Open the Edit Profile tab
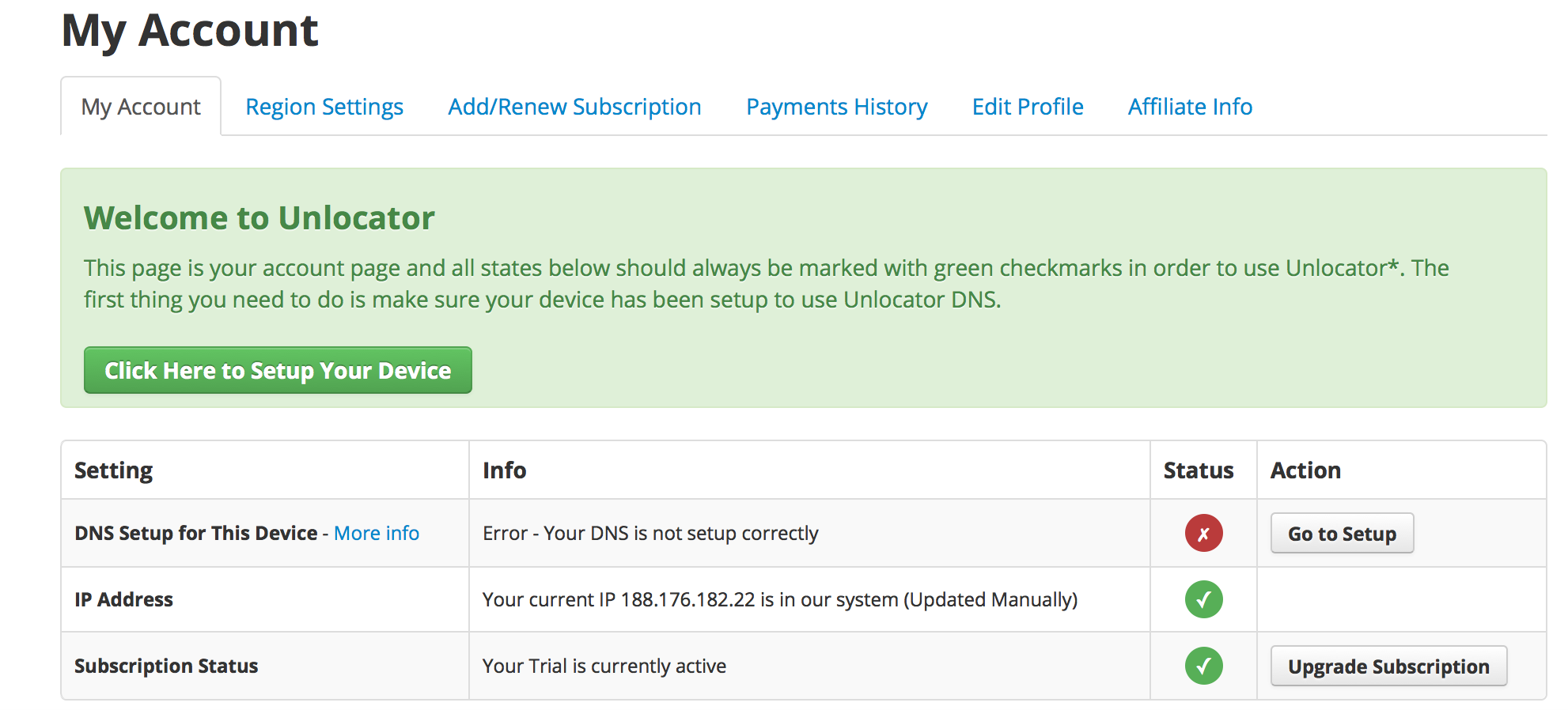The image size is (1568, 710). pyautogui.click(x=1028, y=107)
